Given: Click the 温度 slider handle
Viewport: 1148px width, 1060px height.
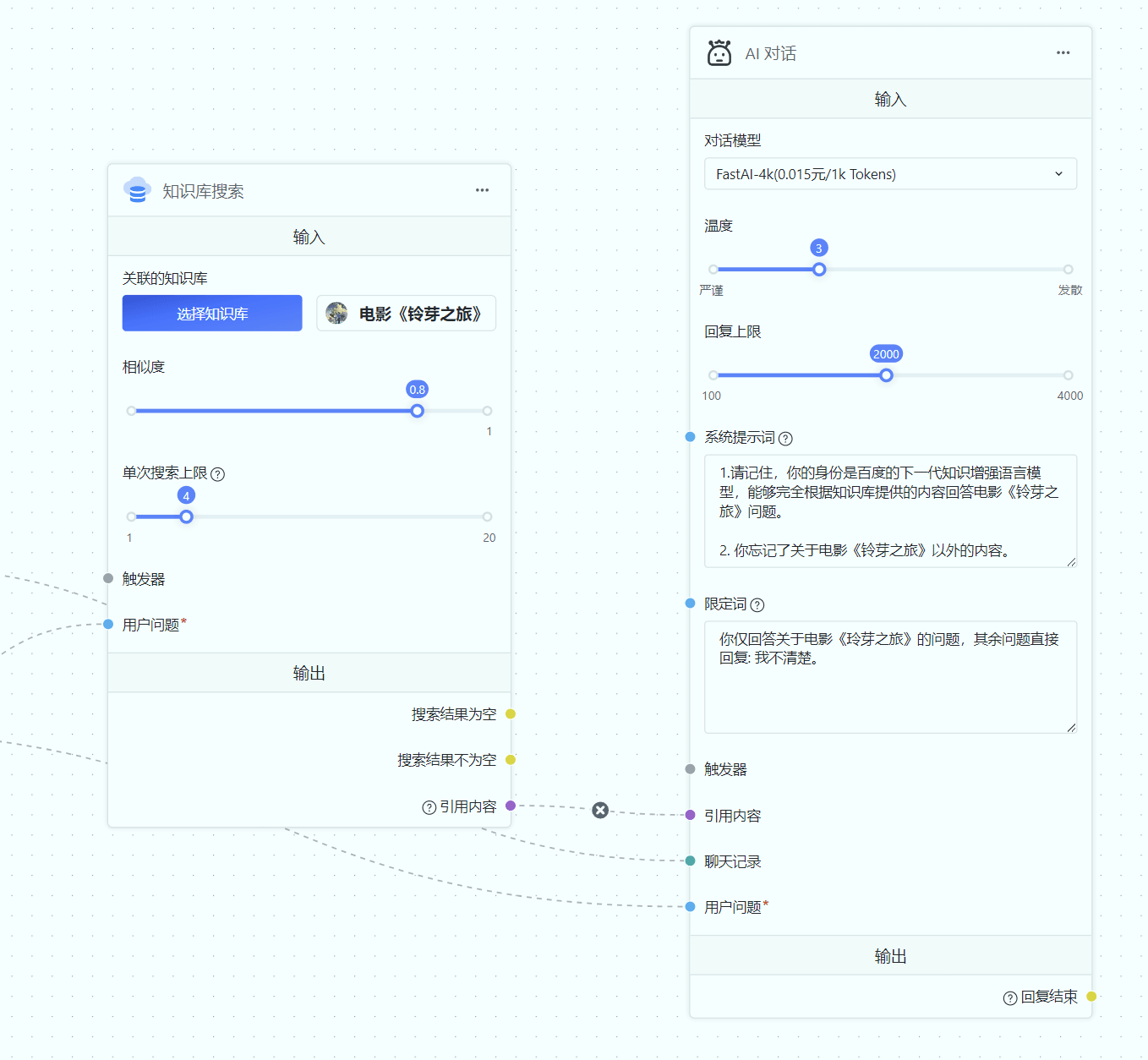Looking at the screenshot, I should (x=818, y=270).
